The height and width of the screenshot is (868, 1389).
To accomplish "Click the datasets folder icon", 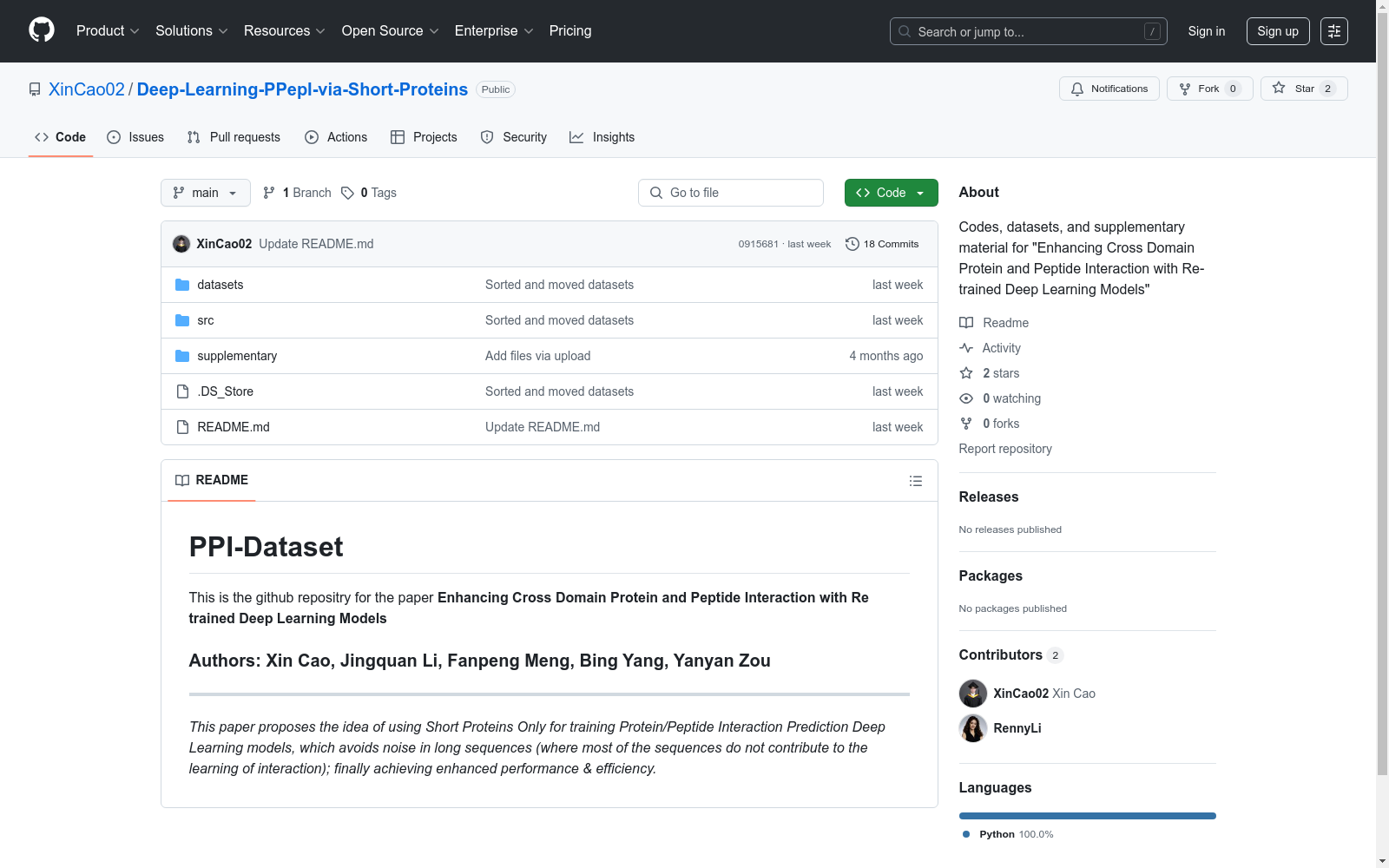I will [x=182, y=285].
